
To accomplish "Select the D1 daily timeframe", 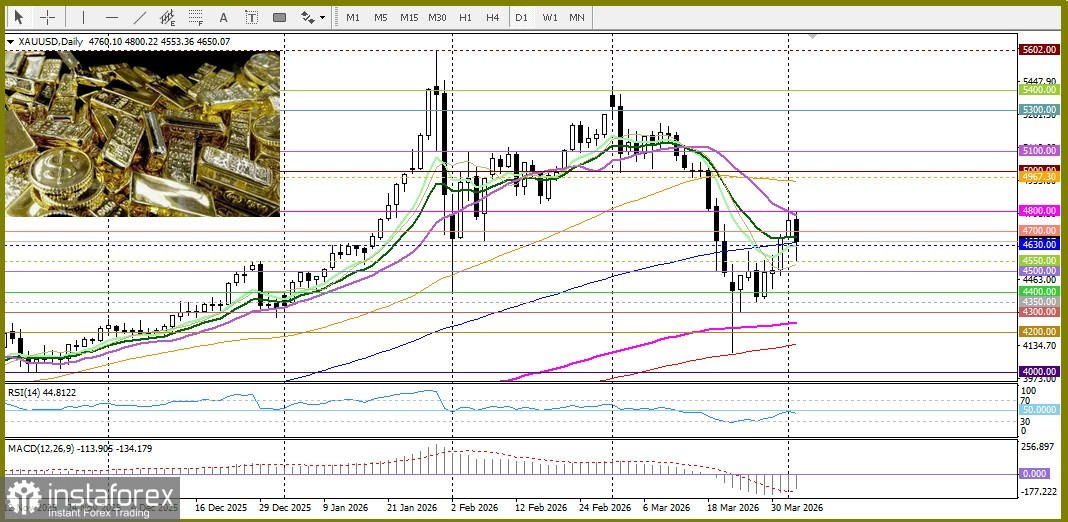I will tap(521, 17).
